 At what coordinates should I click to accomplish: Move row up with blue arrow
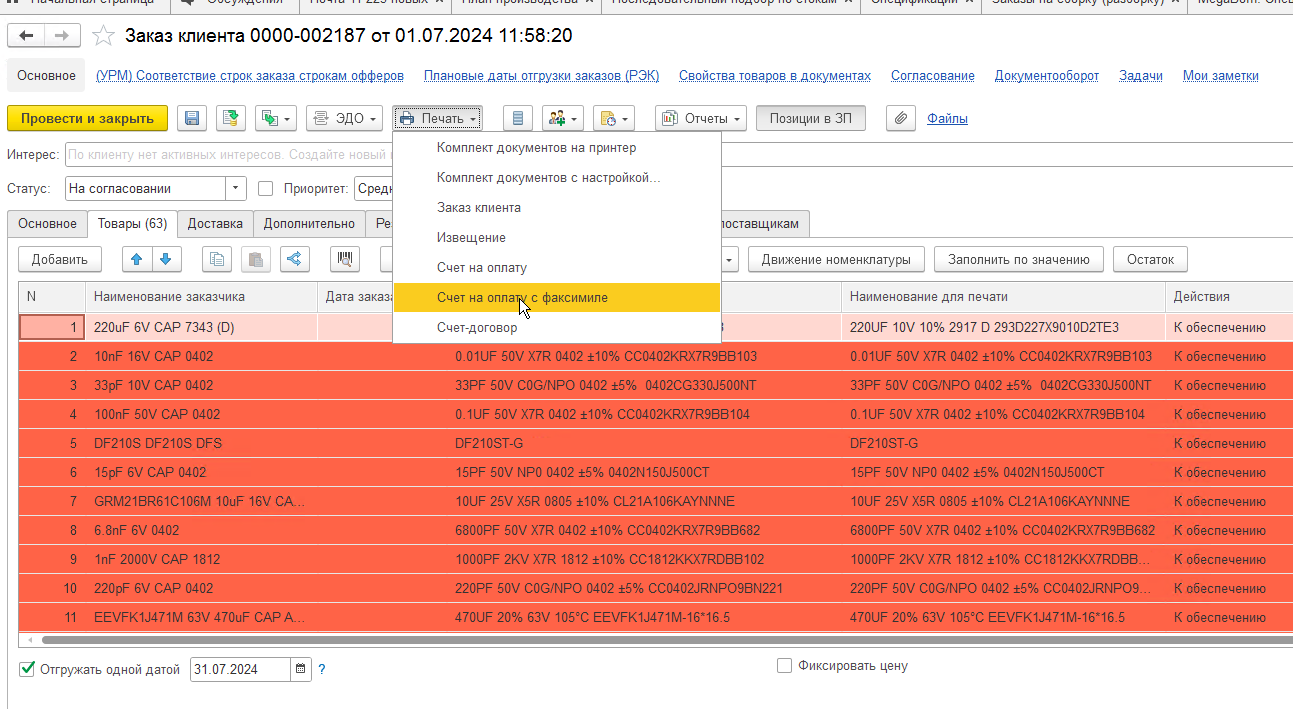coord(137,259)
